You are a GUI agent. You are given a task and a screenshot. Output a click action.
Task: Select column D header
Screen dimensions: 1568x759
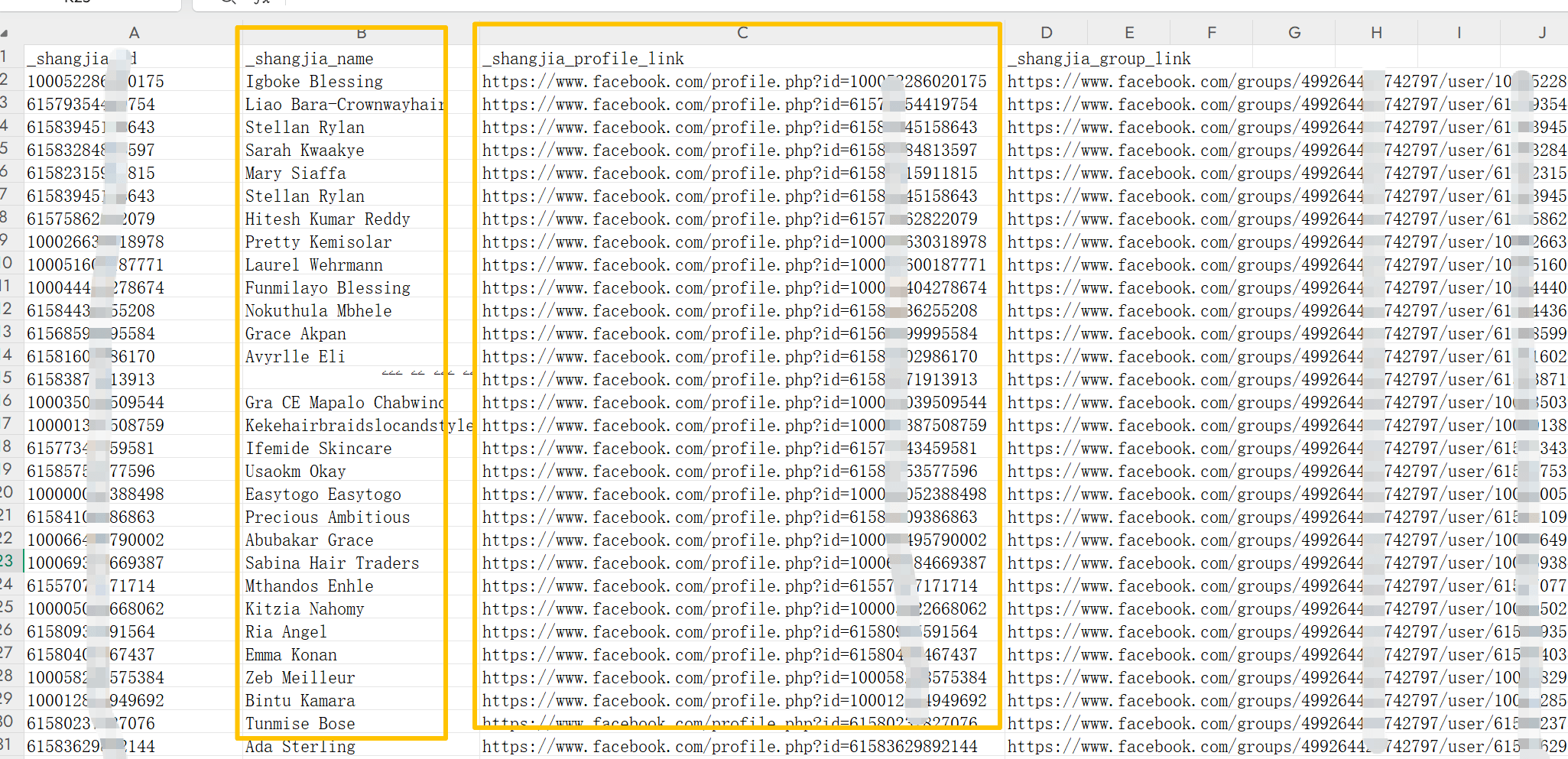coord(1046,33)
